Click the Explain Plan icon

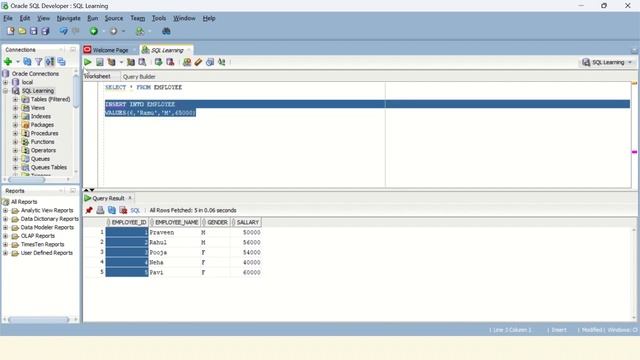click(111, 62)
